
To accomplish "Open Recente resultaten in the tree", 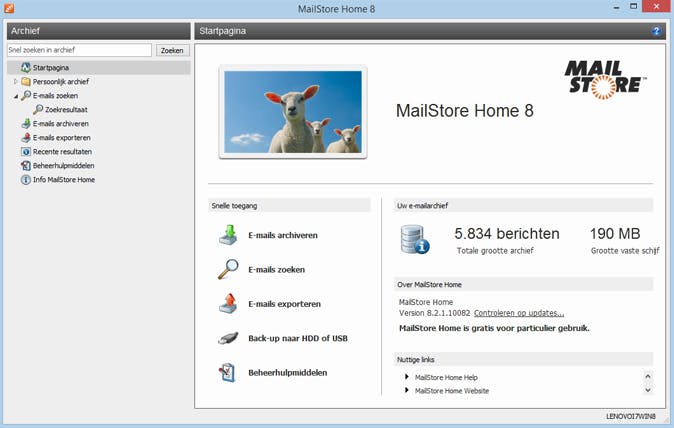I will [x=62, y=152].
